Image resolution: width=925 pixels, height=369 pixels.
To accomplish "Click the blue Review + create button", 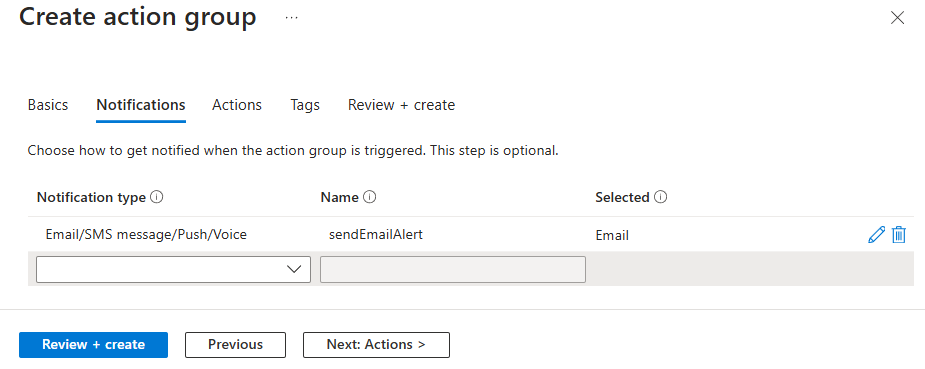I will [93, 345].
